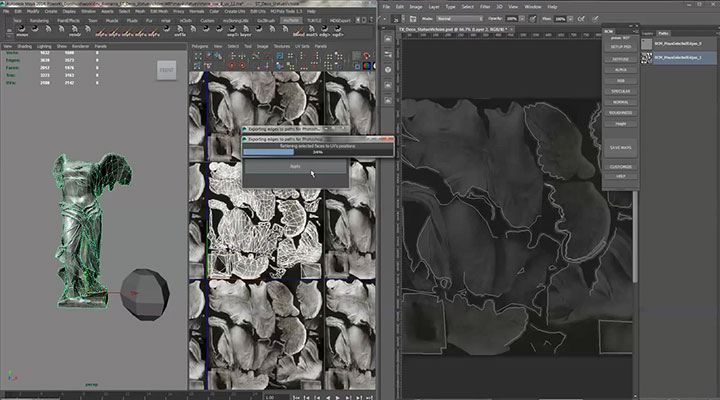720x400 pixels.
Task: Toggle RGB channel display in UV editor
Action: (x=366, y=66)
